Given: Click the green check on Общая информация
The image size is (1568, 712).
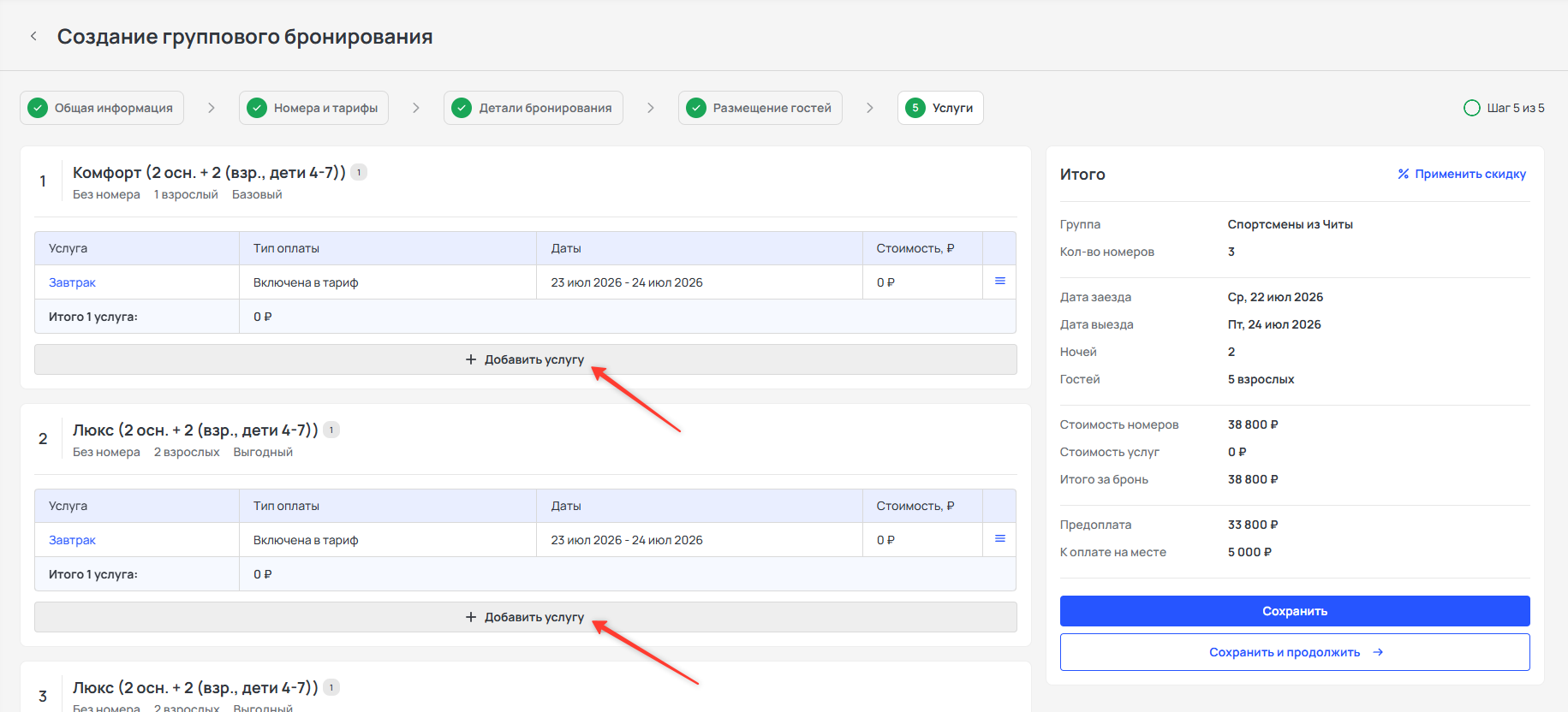Looking at the screenshot, I should [38, 108].
